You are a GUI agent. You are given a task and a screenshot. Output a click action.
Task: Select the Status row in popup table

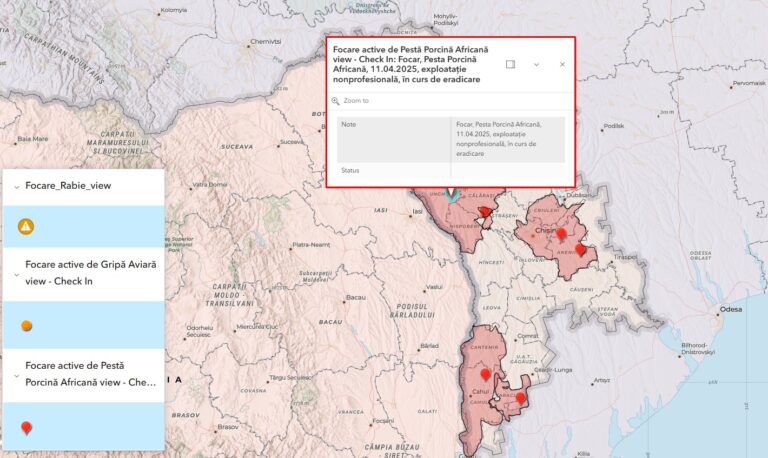click(450, 171)
